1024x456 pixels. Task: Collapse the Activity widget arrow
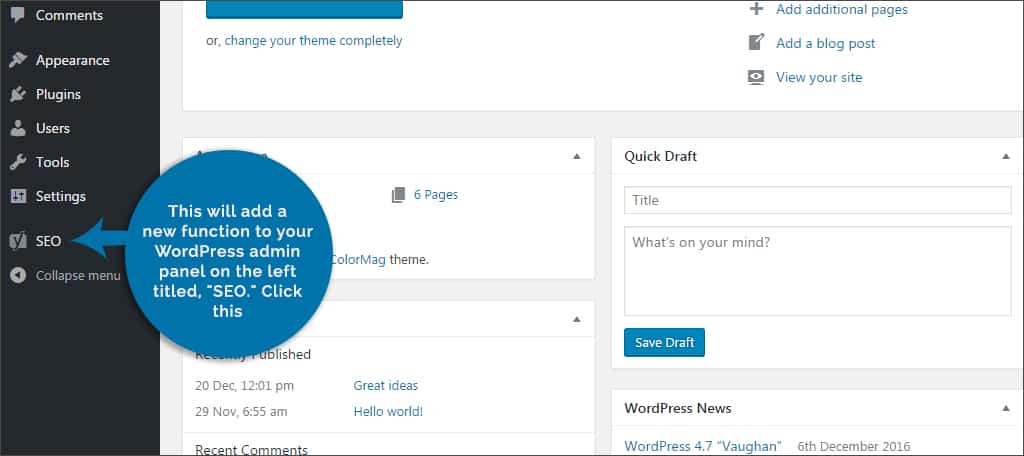pos(577,319)
